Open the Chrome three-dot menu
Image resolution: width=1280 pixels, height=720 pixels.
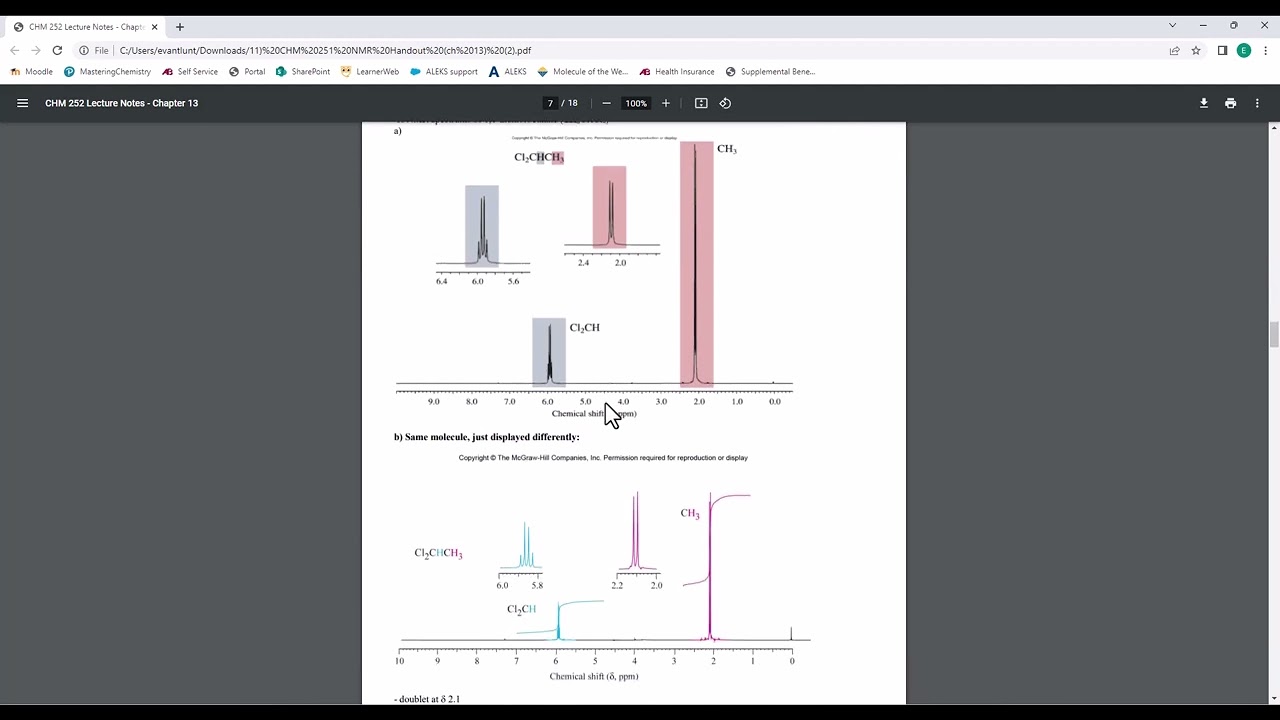pos(1265,50)
